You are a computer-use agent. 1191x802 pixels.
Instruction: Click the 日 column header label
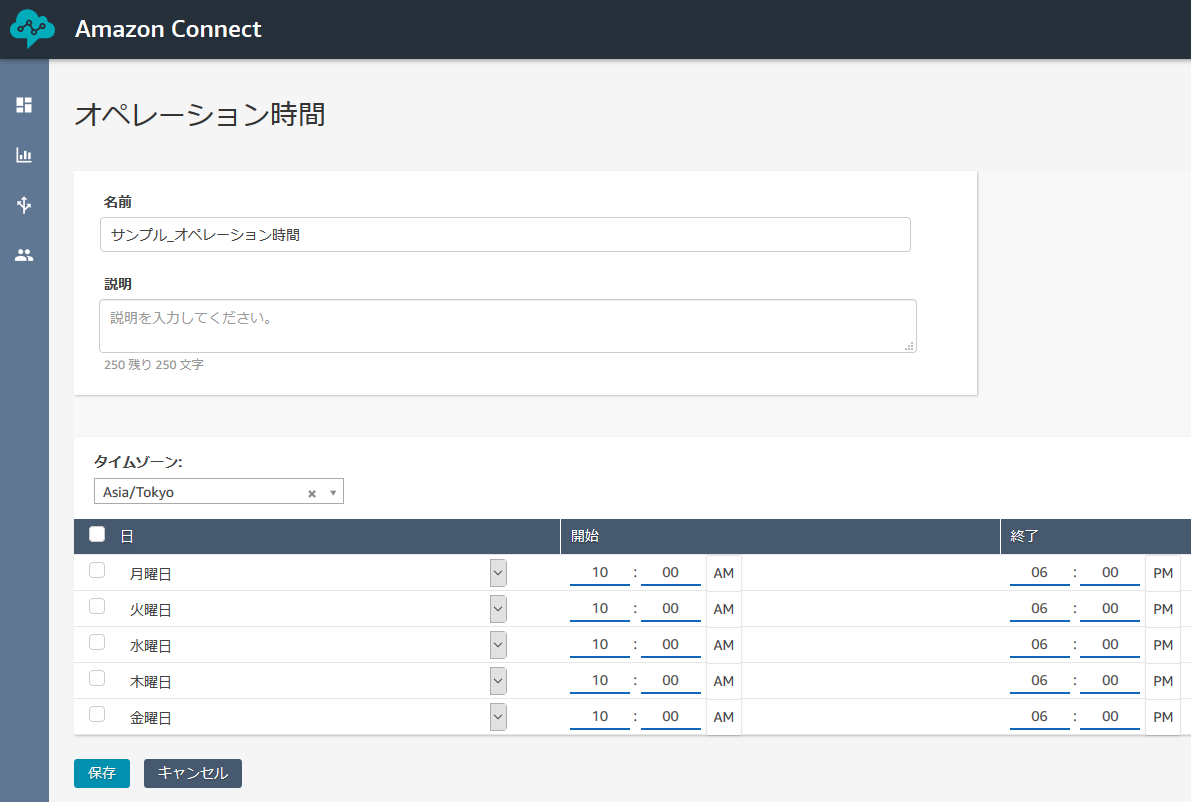click(127, 536)
